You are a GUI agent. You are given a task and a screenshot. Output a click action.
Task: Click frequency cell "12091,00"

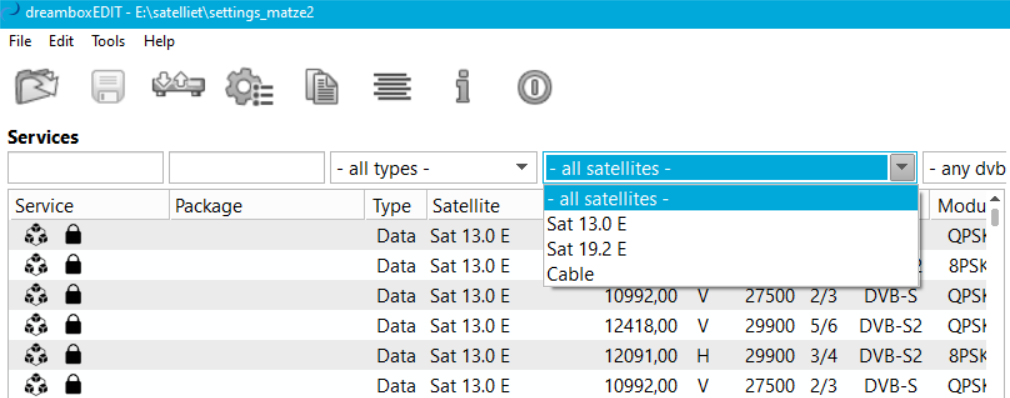[x=640, y=356]
